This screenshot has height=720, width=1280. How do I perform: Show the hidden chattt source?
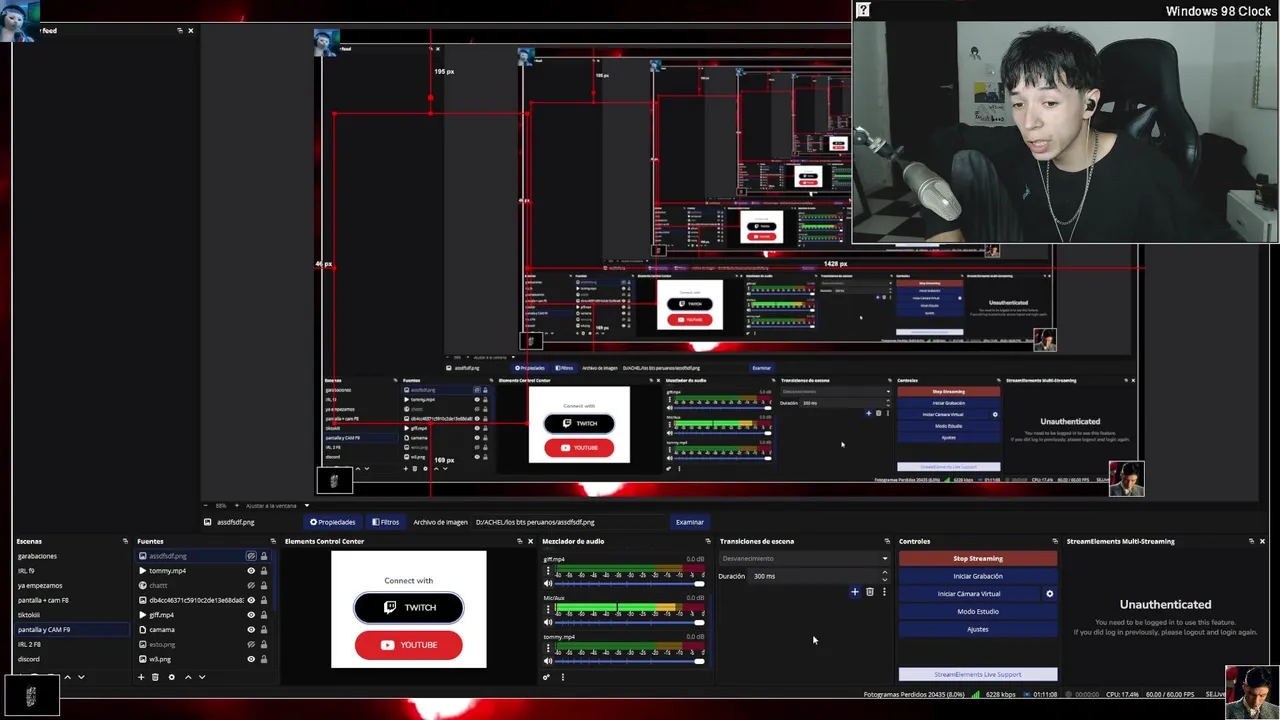tap(251, 585)
